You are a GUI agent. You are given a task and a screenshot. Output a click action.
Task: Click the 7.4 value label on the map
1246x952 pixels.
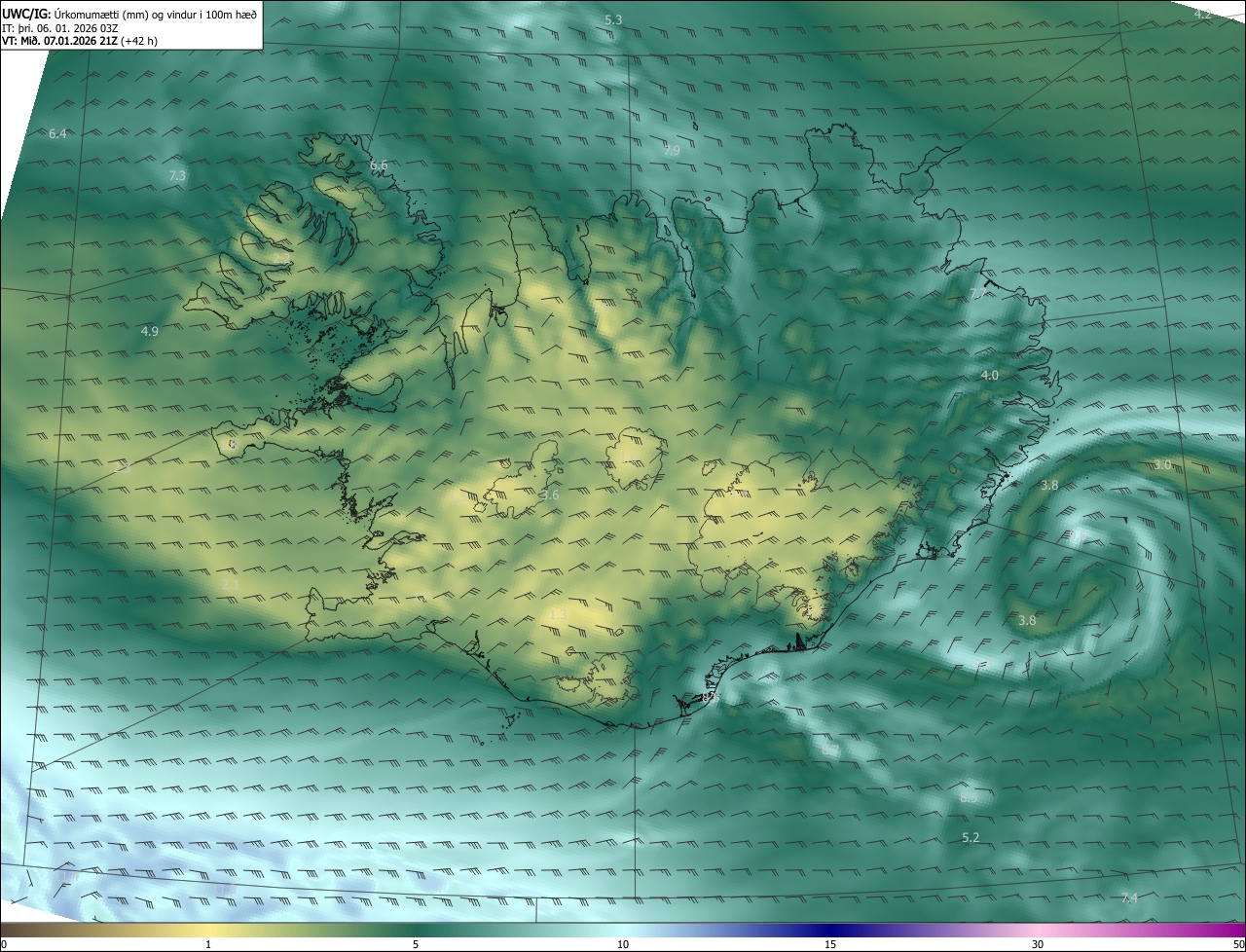1129,897
